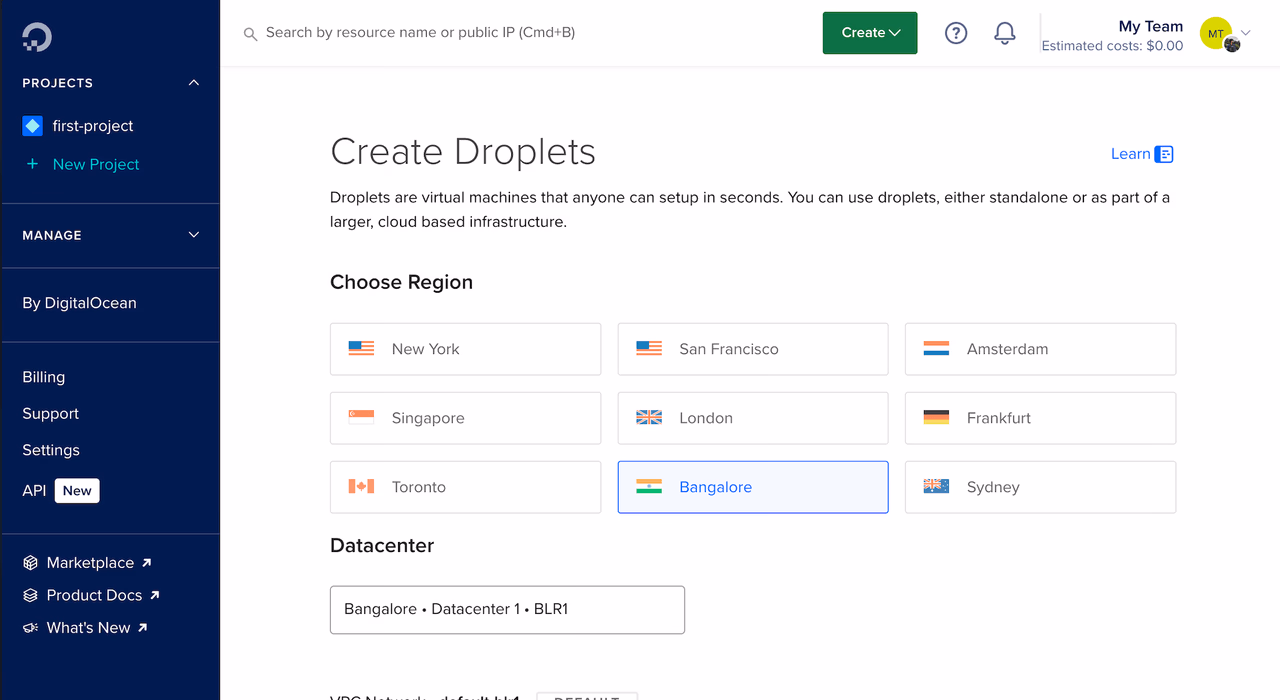Click the Create Droplets heading
Screen dimensions: 1280x700
tap(463, 152)
